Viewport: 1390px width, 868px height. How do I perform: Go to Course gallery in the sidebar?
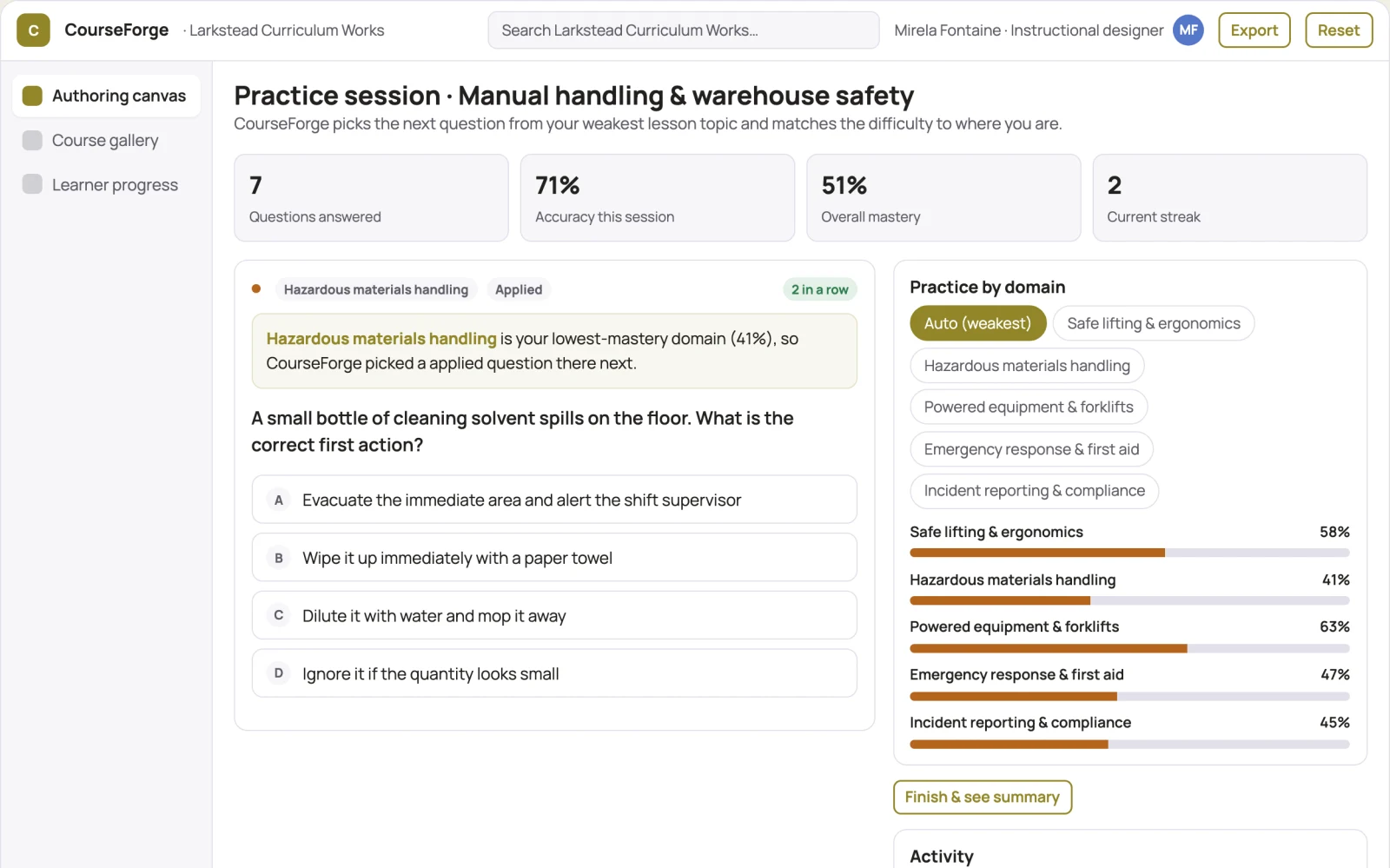pos(107,141)
